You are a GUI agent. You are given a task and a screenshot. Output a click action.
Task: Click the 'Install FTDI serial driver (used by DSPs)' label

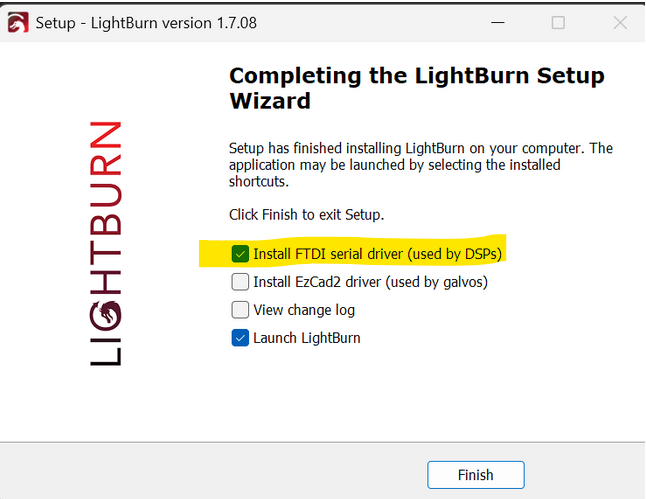pyautogui.click(x=377, y=254)
